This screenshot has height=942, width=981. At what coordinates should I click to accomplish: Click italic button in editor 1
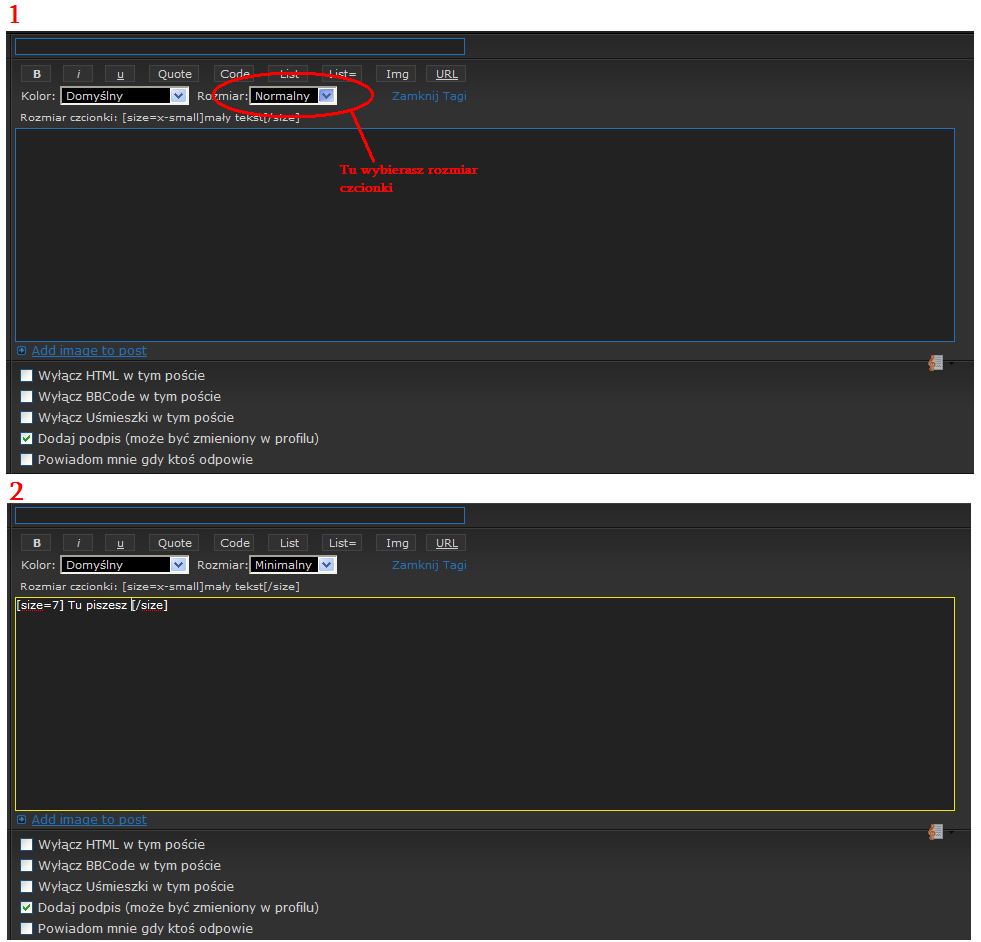pos(78,74)
